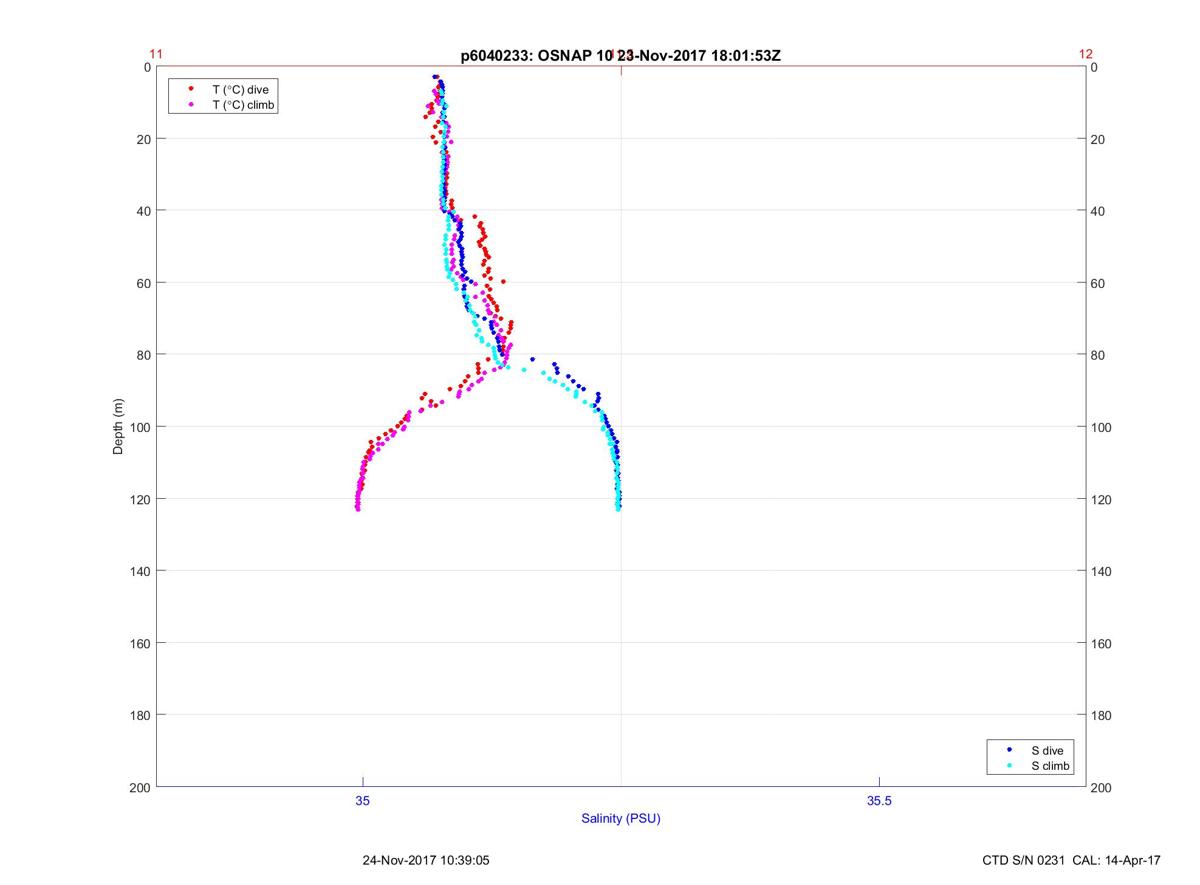
Task: Pick the magenta marker beside 'T (°C) climb'
Action: point(191,104)
